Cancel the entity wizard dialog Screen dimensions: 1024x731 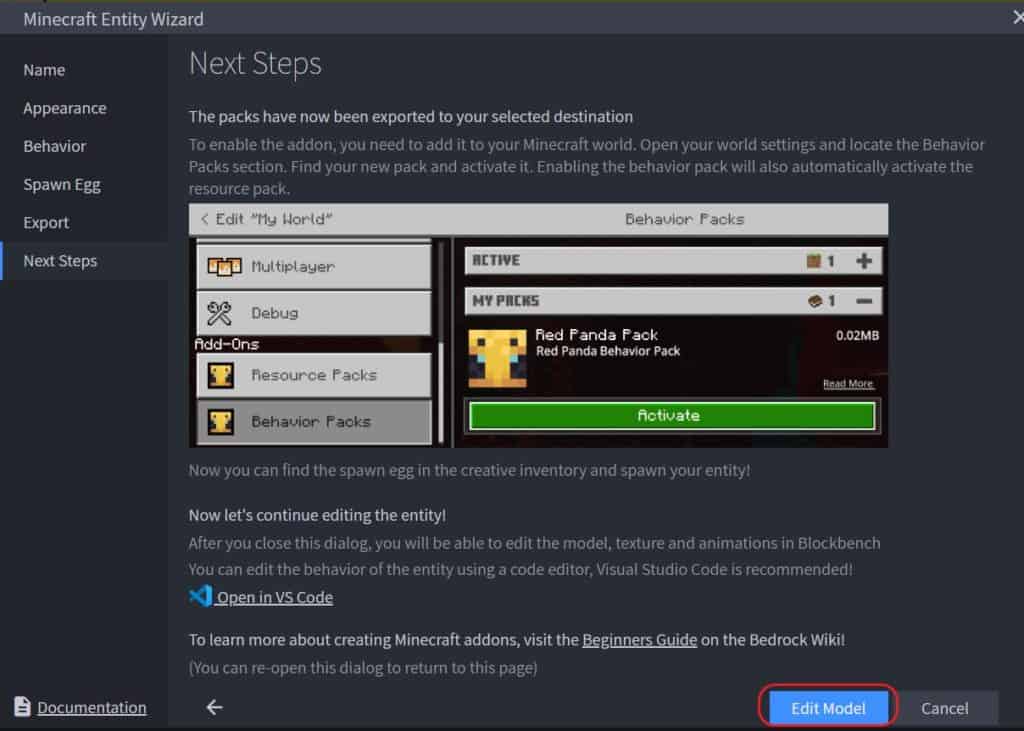[944, 707]
